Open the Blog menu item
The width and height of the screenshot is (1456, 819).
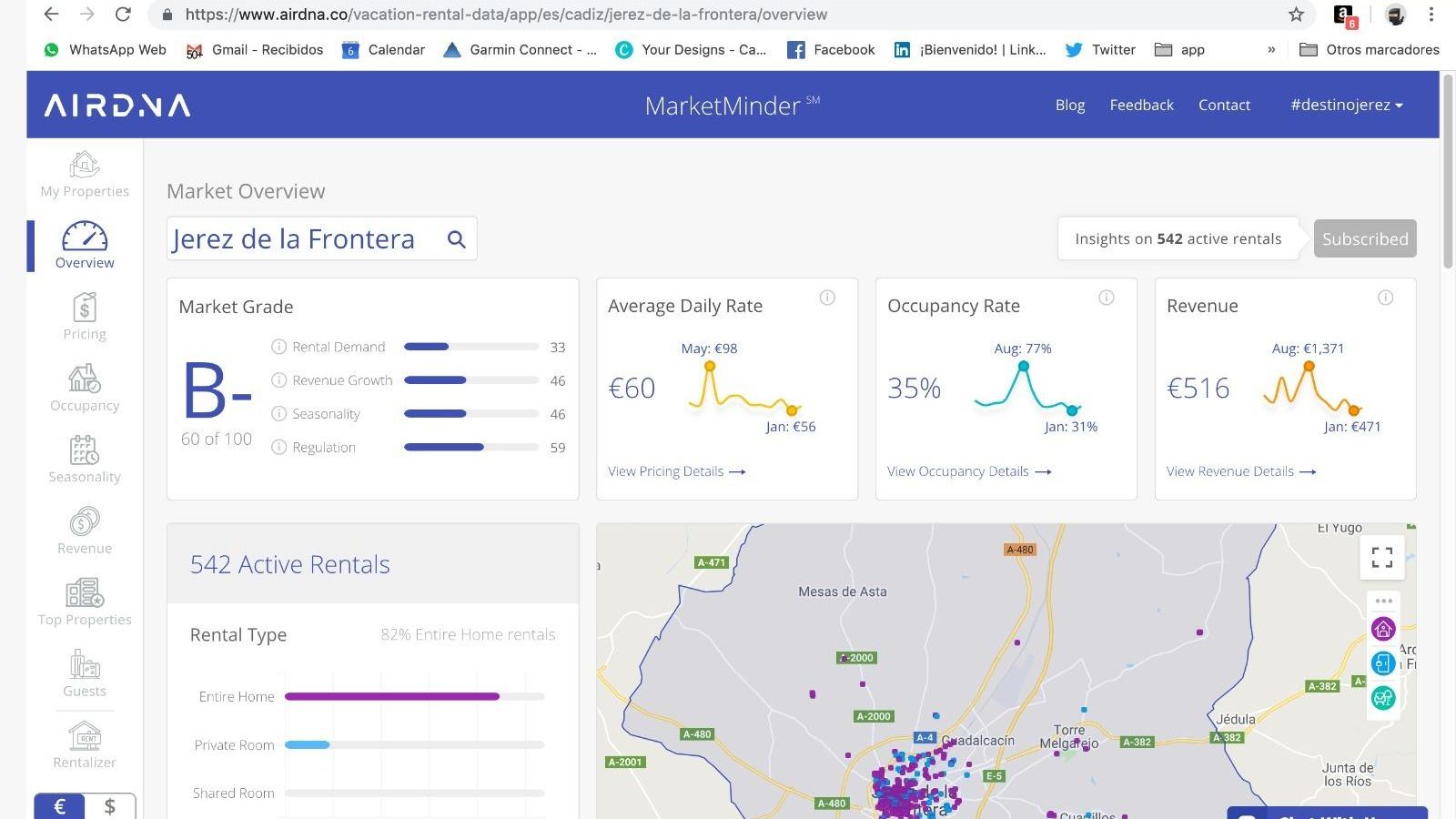pyautogui.click(x=1069, y=105)
